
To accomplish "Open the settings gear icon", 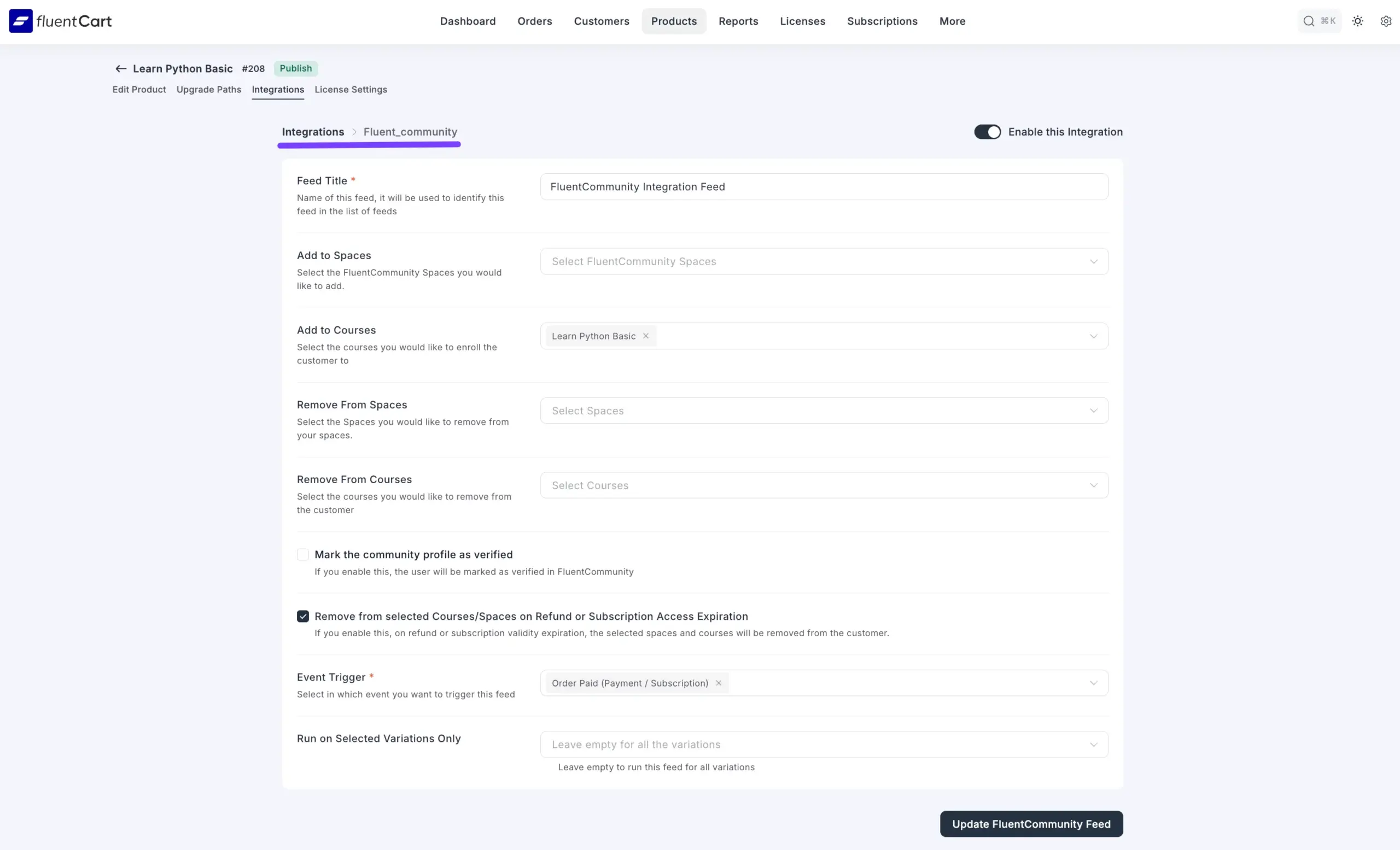I will point(1386,21).
